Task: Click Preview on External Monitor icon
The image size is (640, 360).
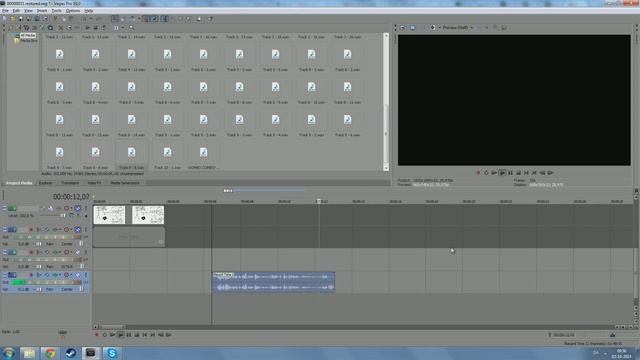Action: coord(413,28)
